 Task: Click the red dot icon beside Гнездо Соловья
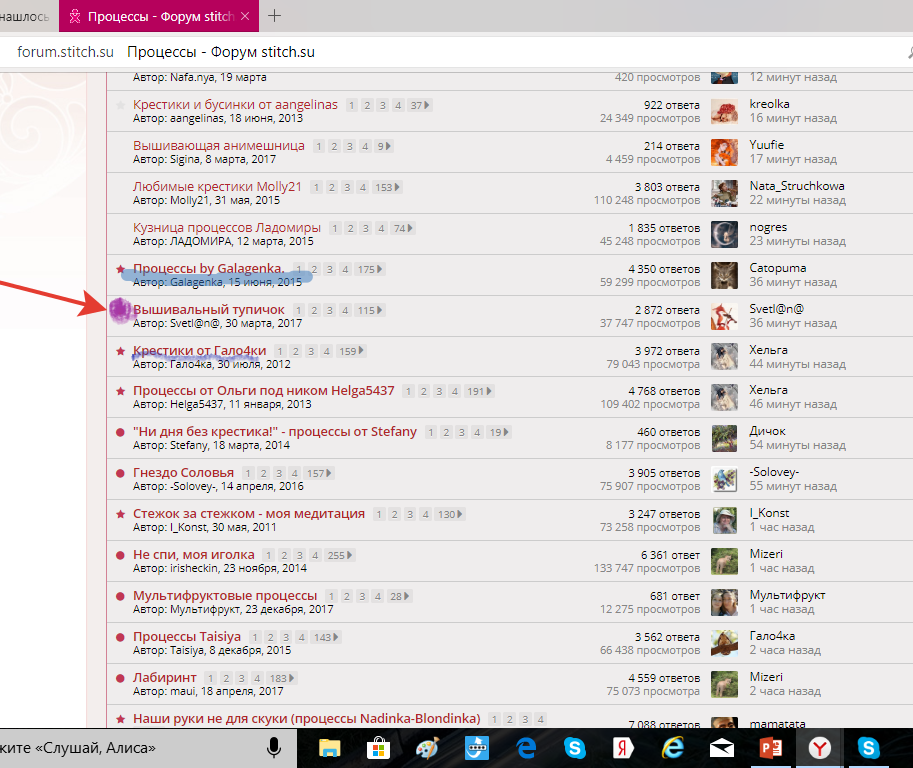(x=121, y=473)
